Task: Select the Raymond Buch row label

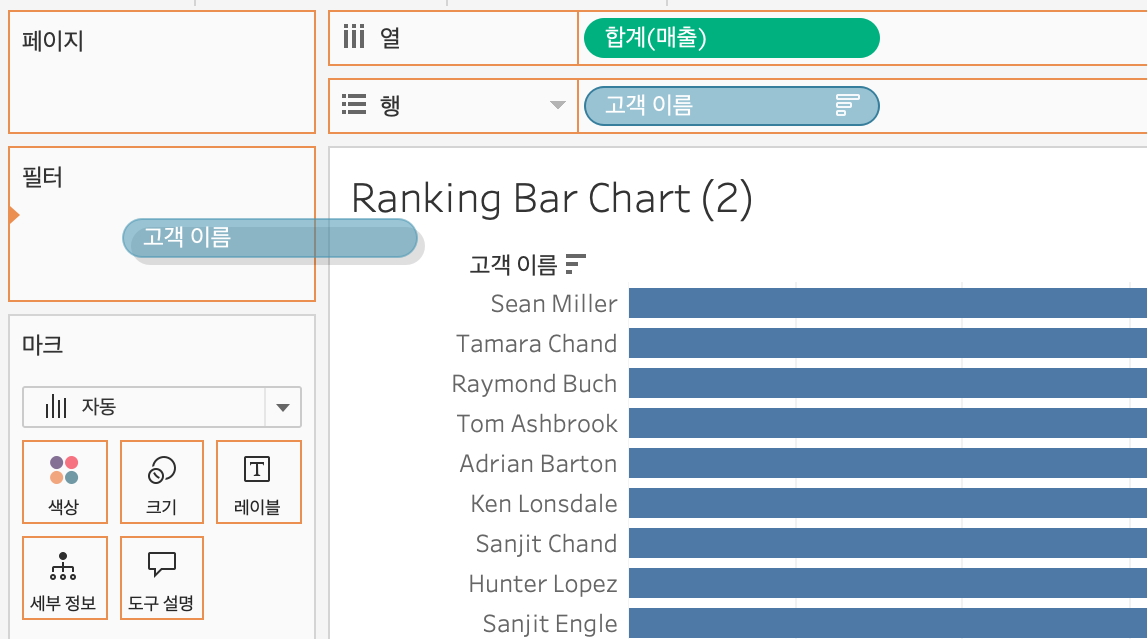Action: (x=535, y=384)
